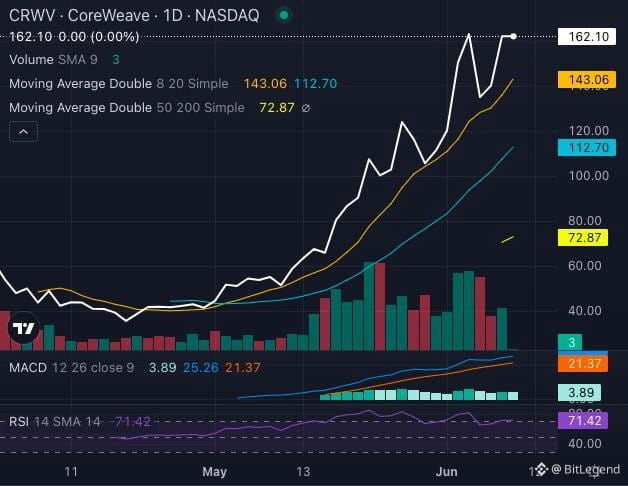Click the last price endpoint dot on chart
Viewport: 628px width, 486px height.
pos(513,36)
